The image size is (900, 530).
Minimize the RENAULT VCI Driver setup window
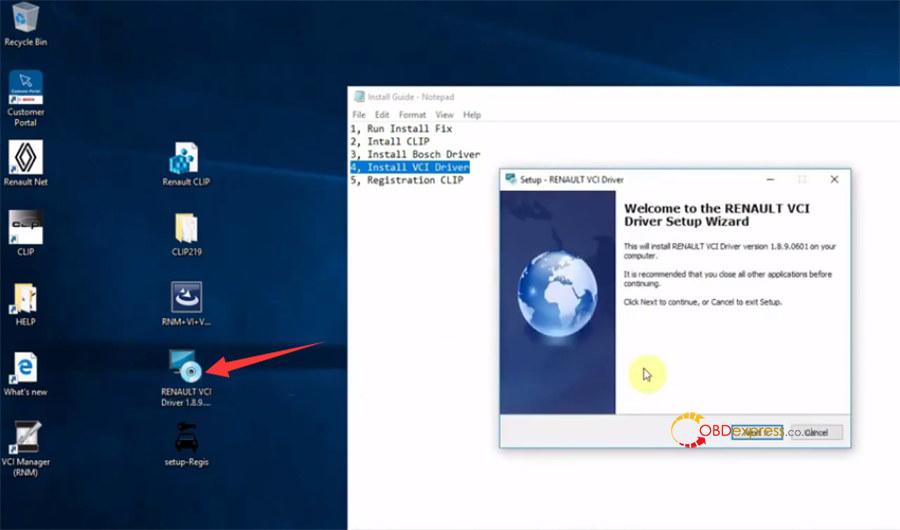(770, 180)
